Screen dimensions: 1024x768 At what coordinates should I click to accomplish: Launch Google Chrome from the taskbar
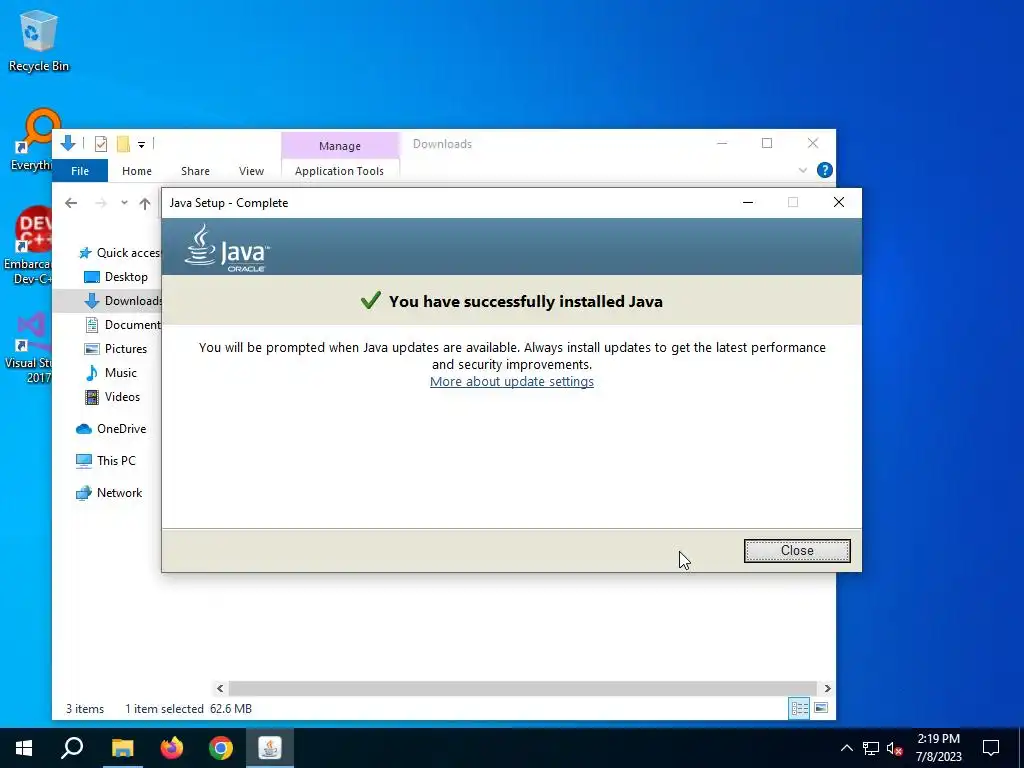(221, 748)
